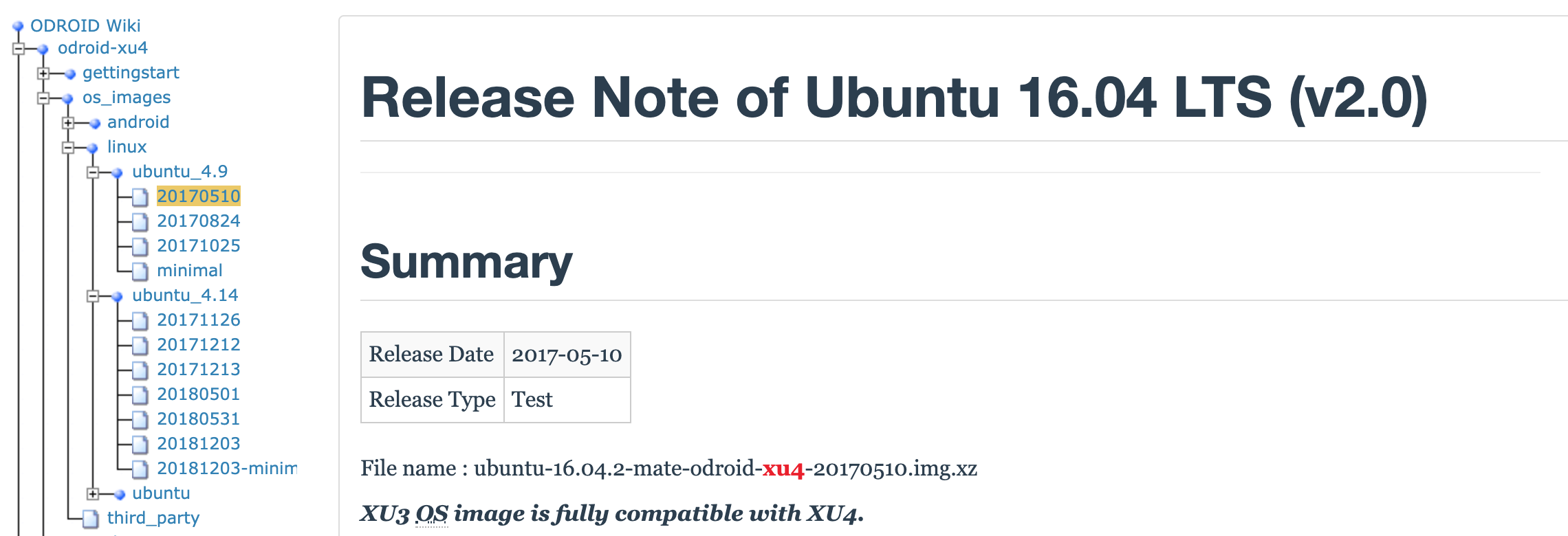Open the 20170510 release page
The width and height of the screenshot is (1568, 536).
coord(198,197)
